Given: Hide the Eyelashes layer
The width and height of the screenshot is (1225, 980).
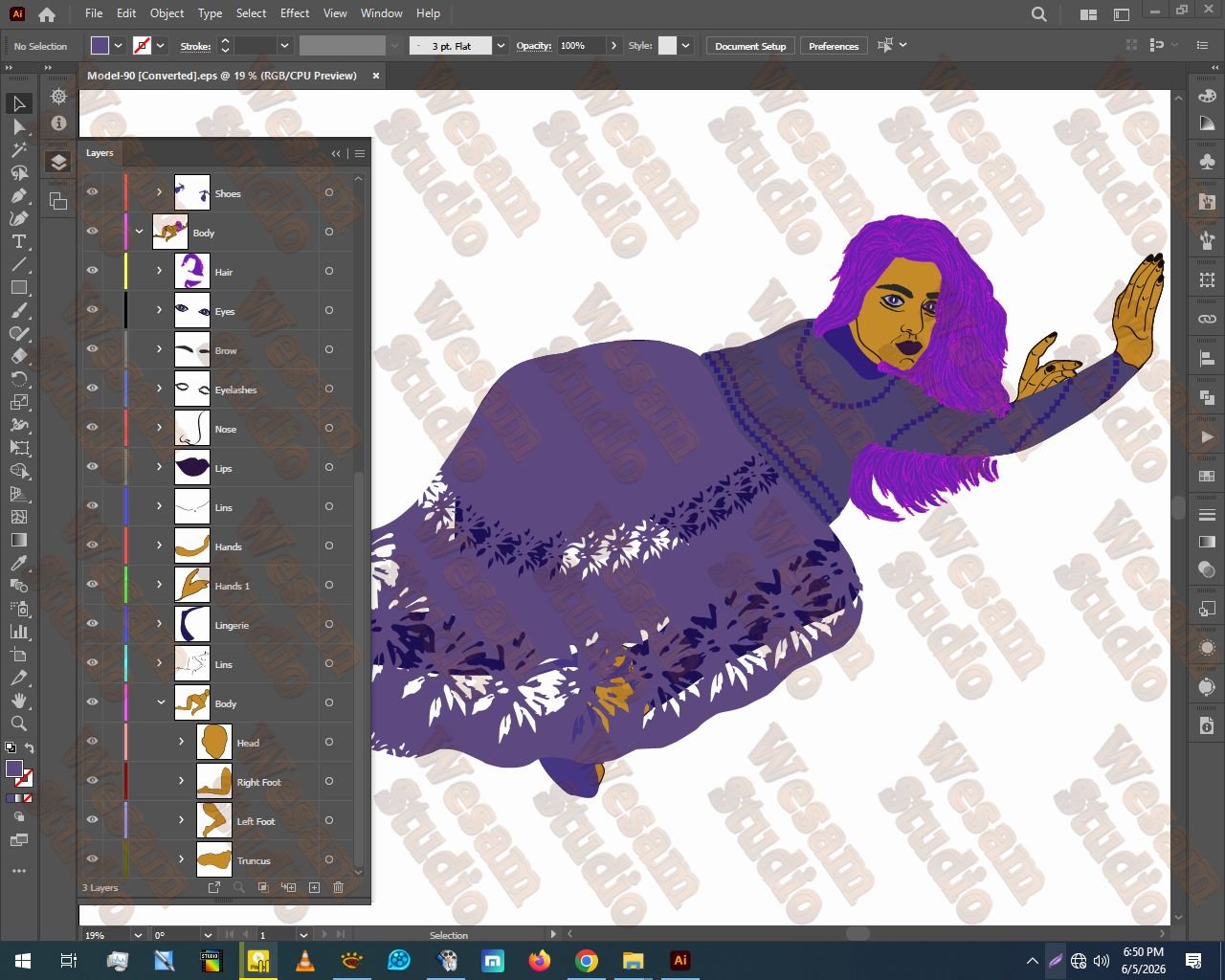Looking at the screenshot, I should [x=92, y=389].
